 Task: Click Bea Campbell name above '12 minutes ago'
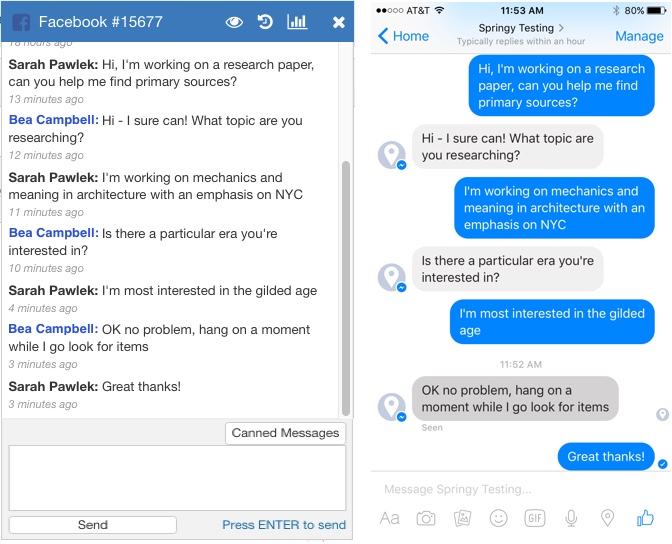point(54,120)
